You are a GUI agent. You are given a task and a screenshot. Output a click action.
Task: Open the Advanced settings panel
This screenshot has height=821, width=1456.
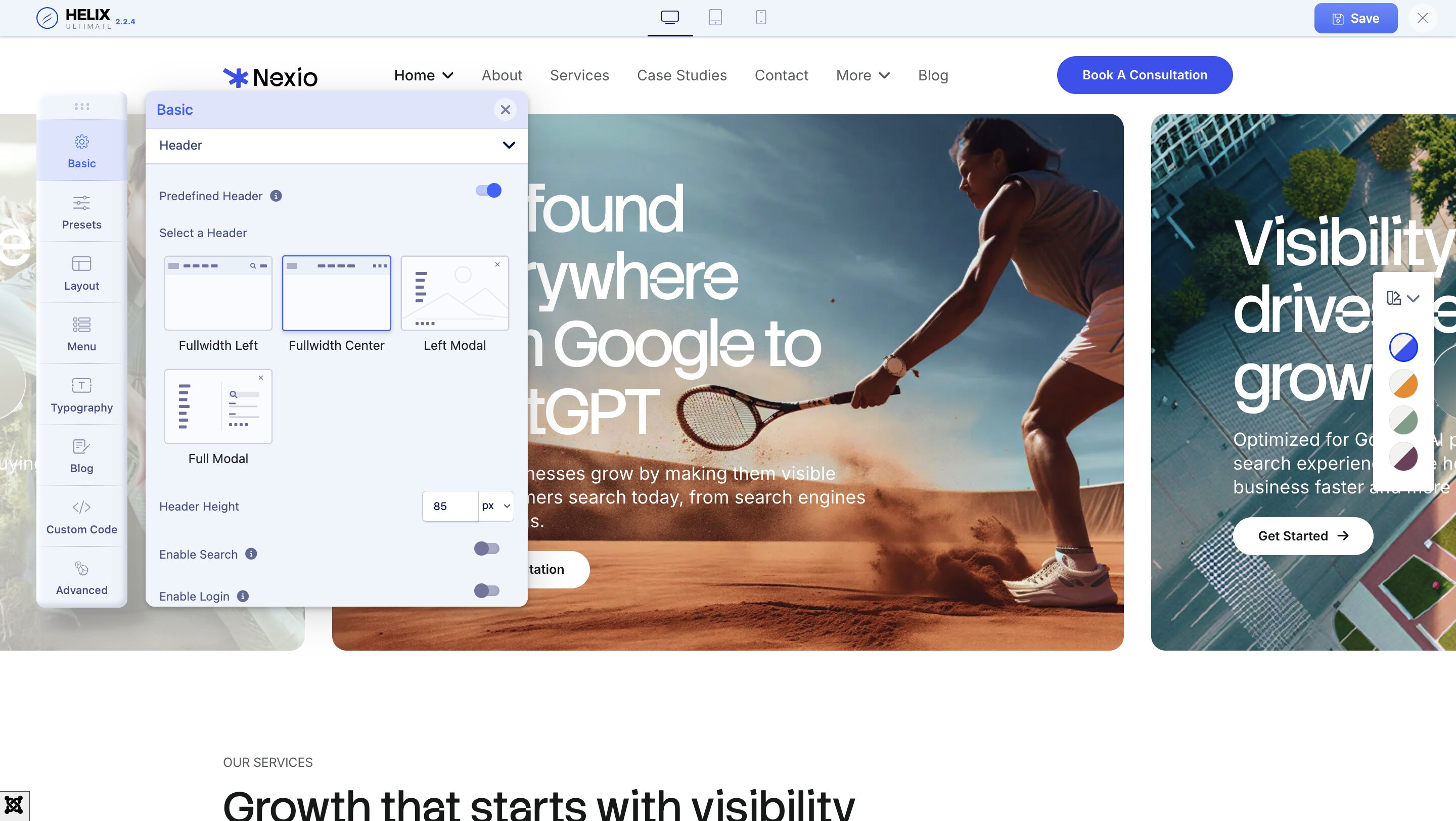tap(81, 577)
